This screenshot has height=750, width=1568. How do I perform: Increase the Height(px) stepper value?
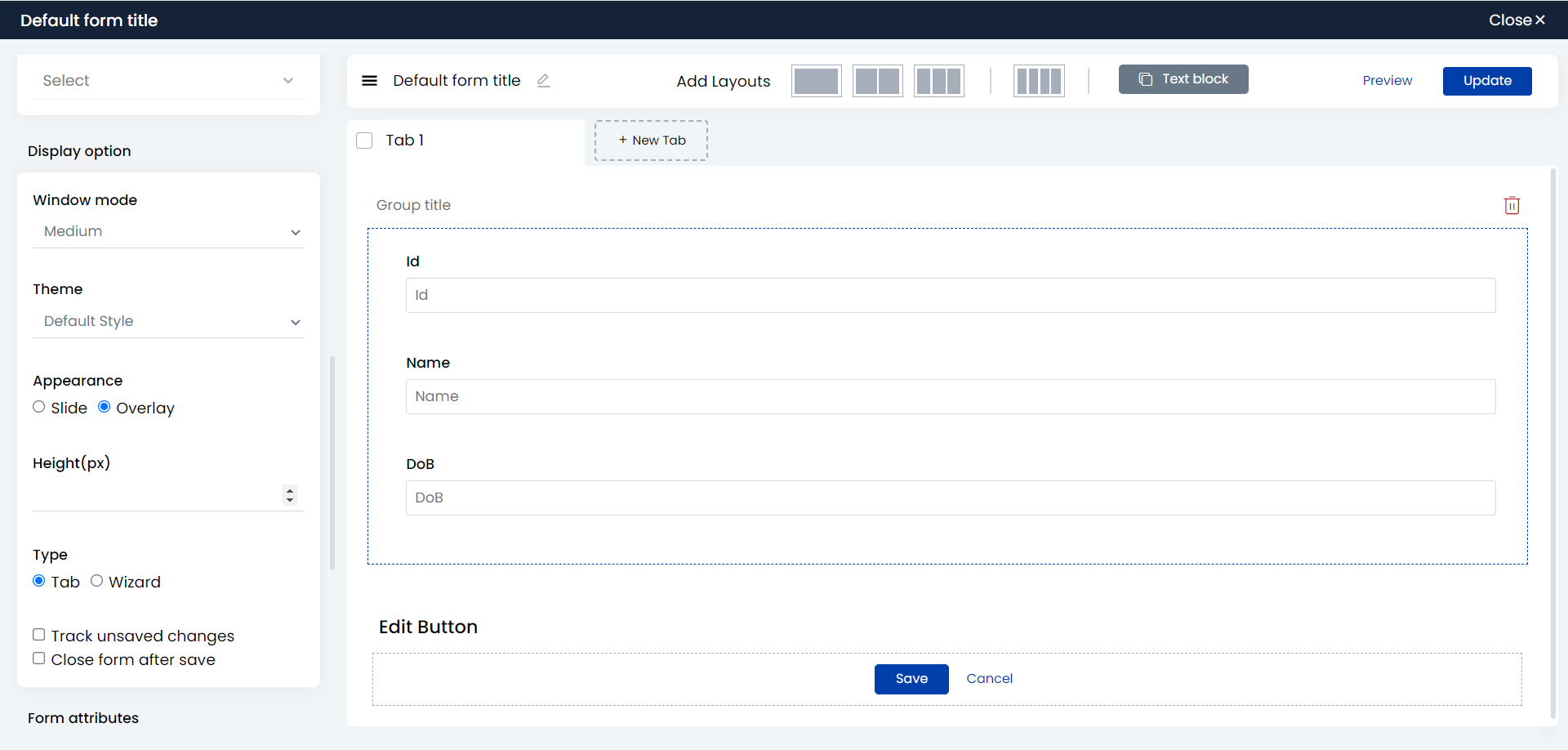tap(290, 491)
